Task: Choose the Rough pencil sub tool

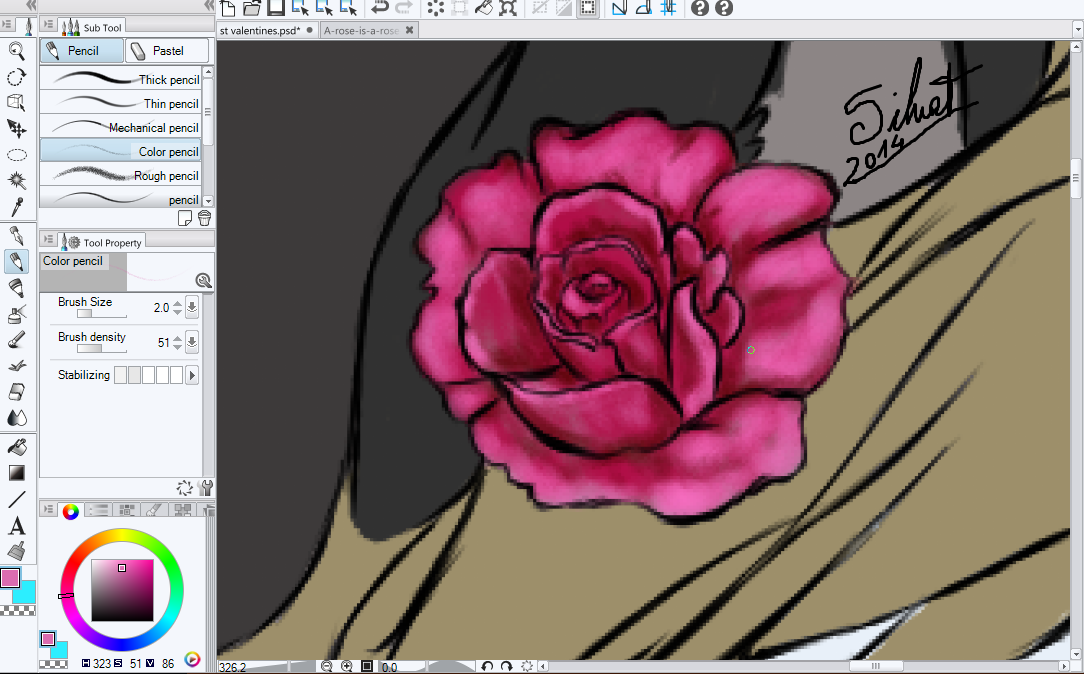Action: pos(121,176)
